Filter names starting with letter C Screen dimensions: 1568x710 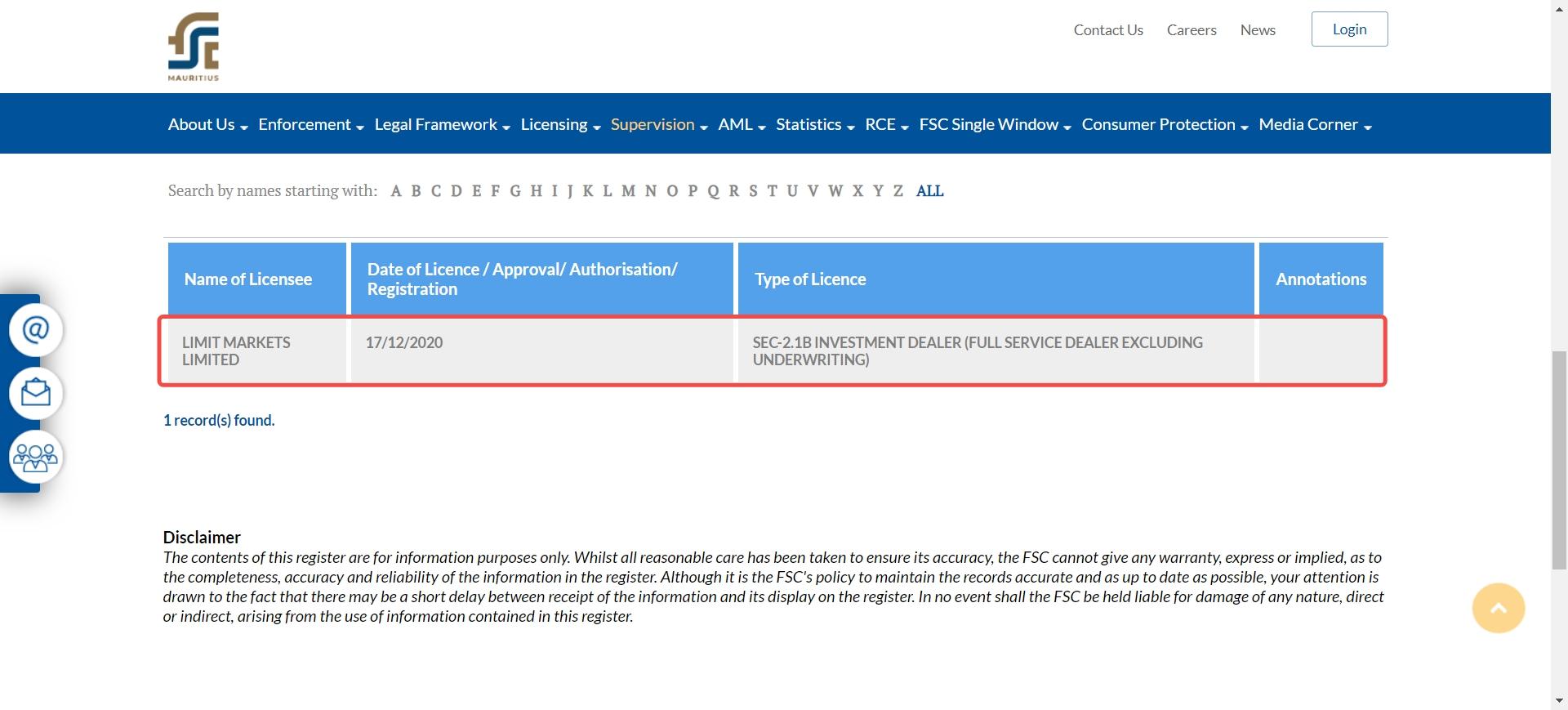[436, 191]
